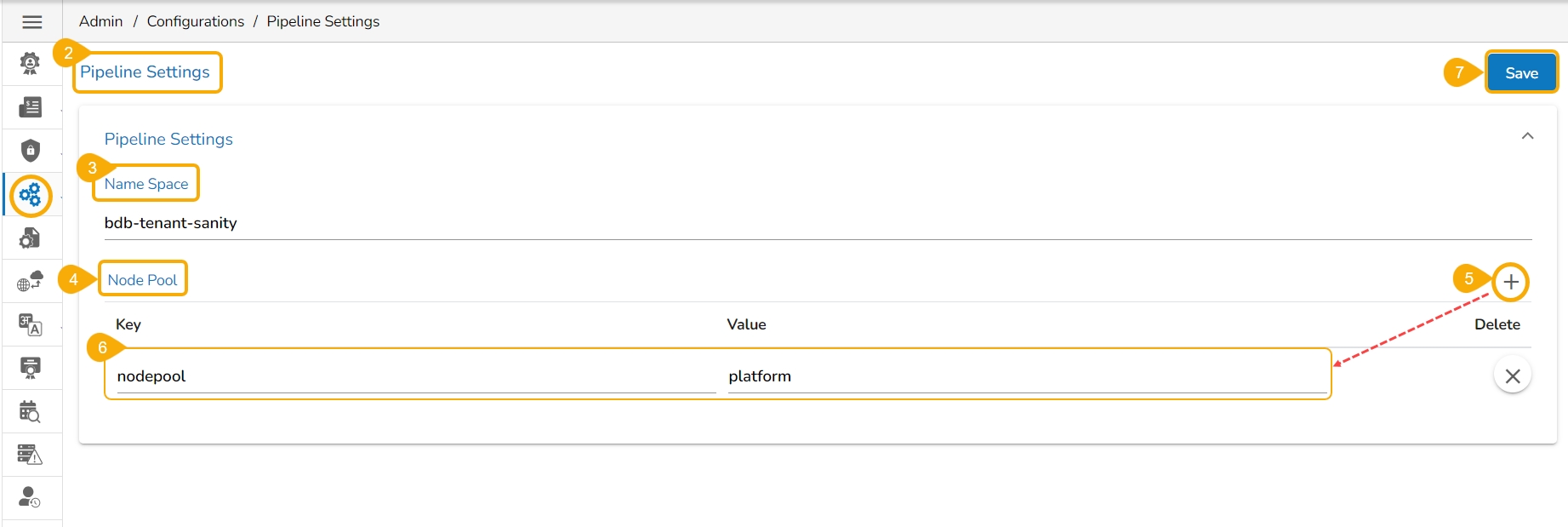This screenshot has width=1568, height=527.
Task: Save the pipeline settings
Action: (1521, 73)
